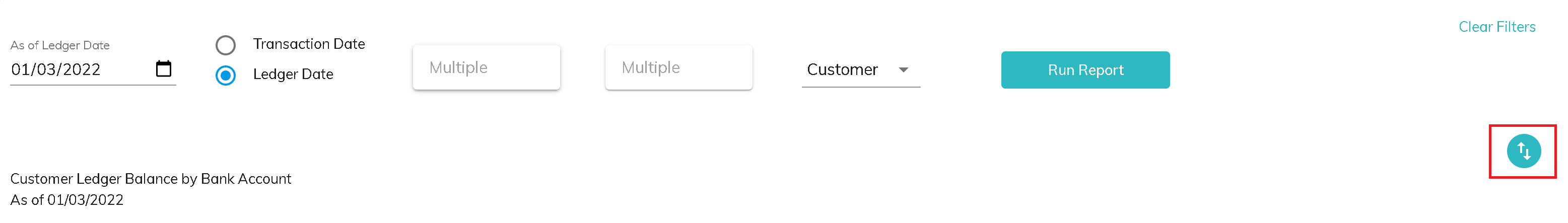Click the "Ledger Date" option label

coord(293,74)
